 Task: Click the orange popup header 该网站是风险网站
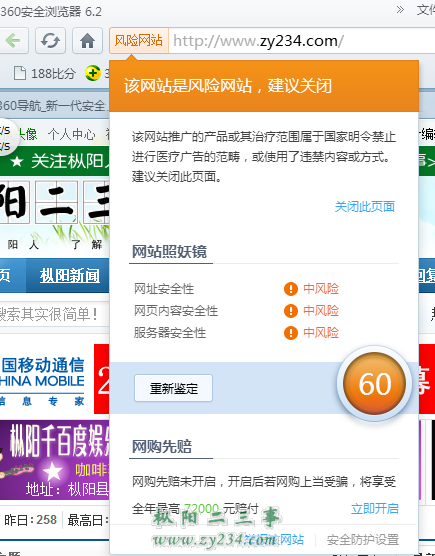(x=264, y=86)
